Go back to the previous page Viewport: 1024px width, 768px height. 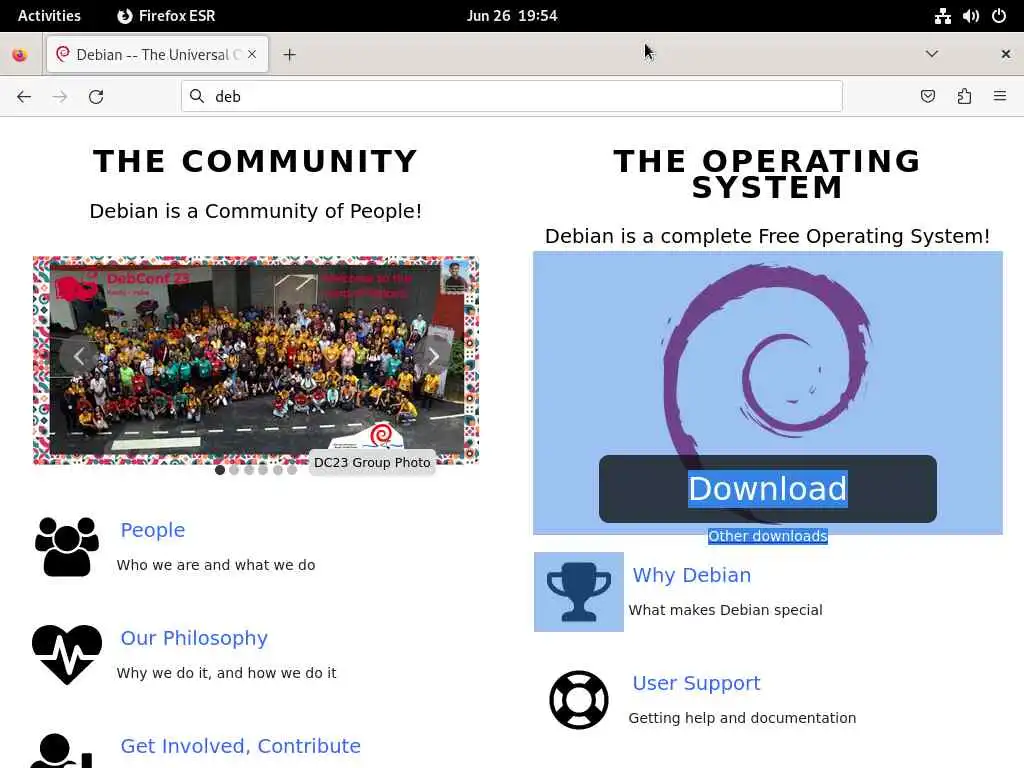point(24,97)
